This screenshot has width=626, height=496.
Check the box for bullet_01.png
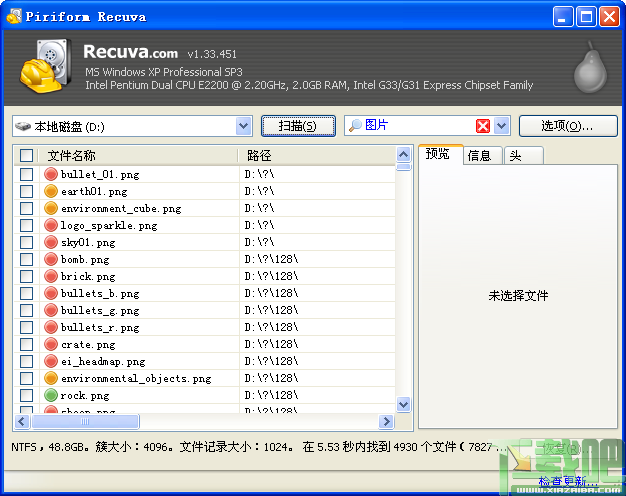pos(26,174)
